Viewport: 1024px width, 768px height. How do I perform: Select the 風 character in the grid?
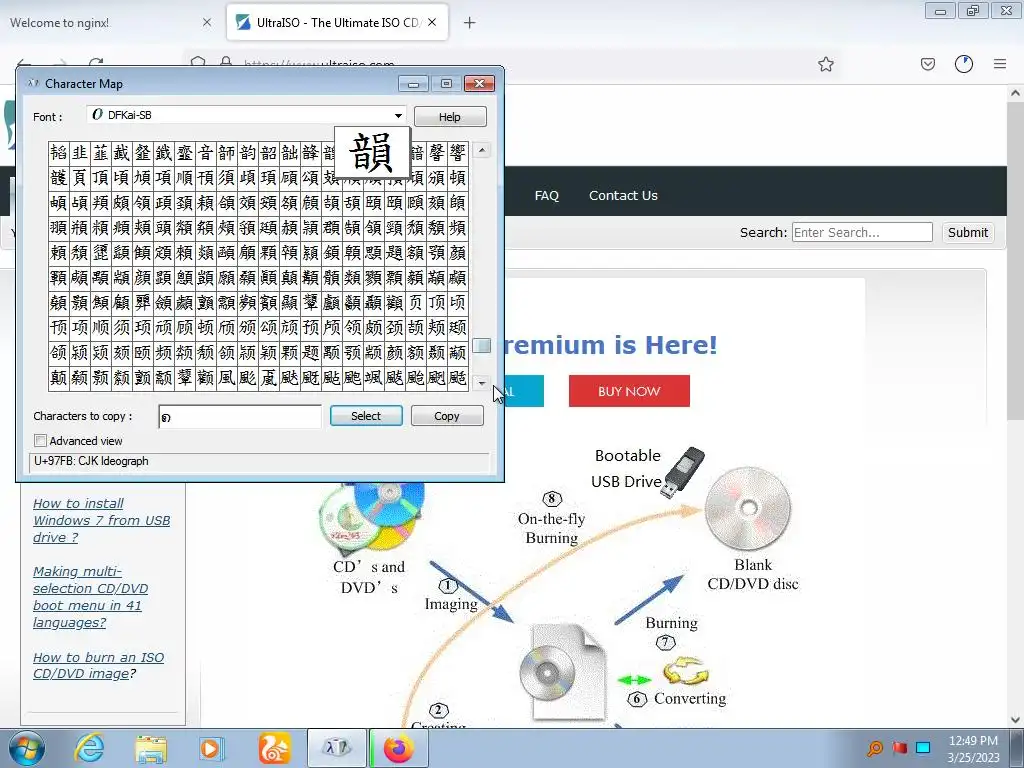(227, 378)
